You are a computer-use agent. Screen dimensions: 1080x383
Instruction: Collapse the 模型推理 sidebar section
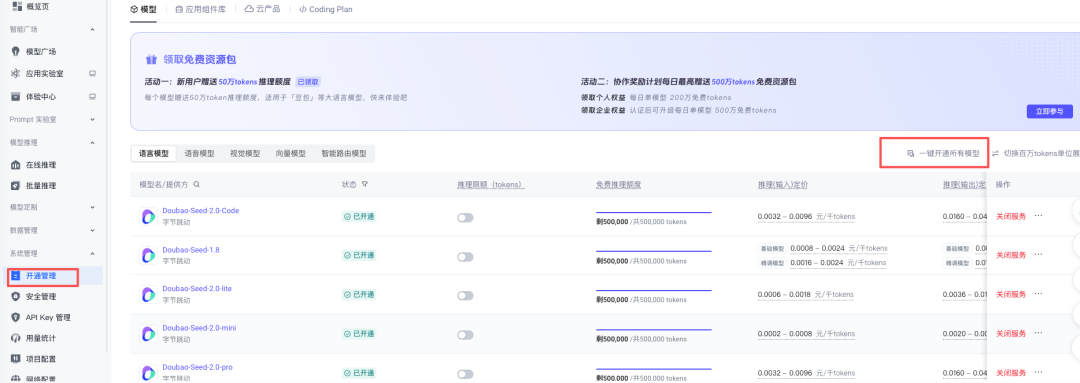pos(92,142)
